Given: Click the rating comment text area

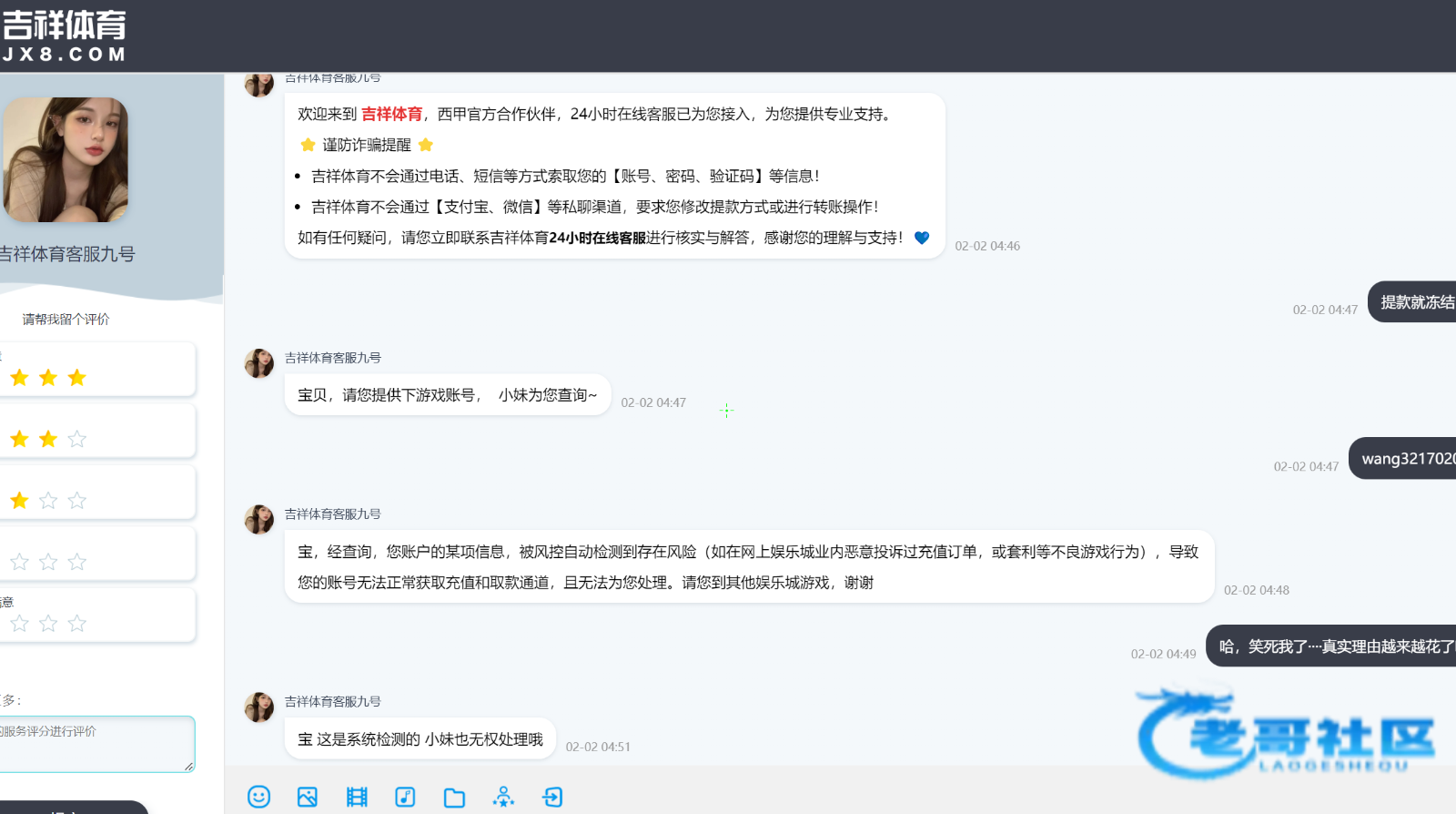Looking at the screenshot, I should tap(96, 744).
